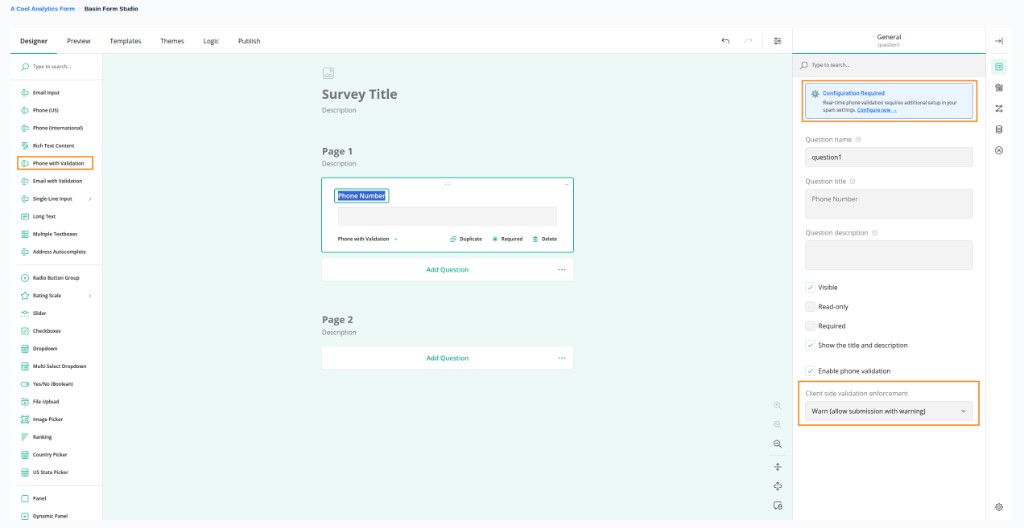Click the survey logo image placeholder icon
1024x528 pixels.
coord(328,73)
